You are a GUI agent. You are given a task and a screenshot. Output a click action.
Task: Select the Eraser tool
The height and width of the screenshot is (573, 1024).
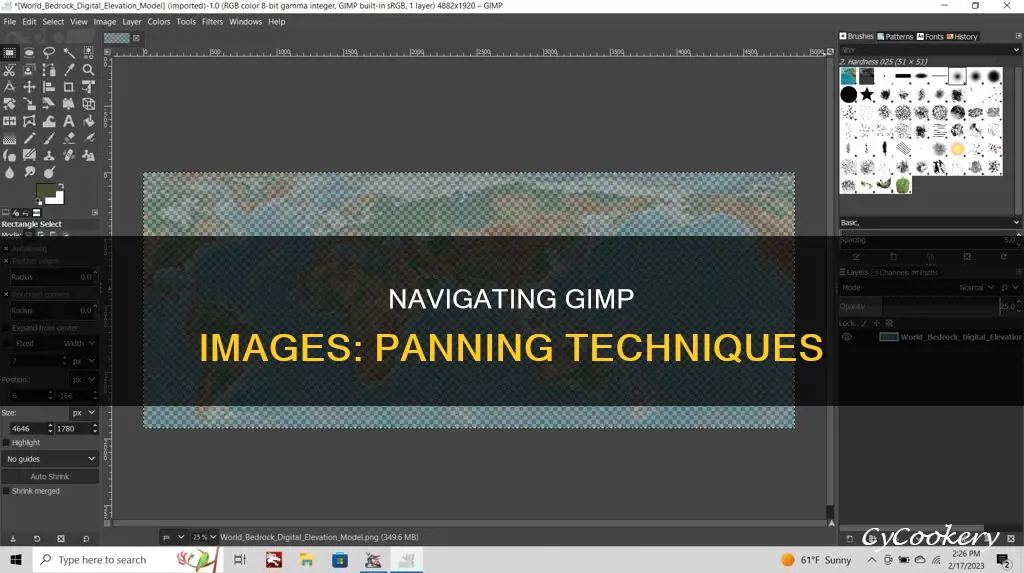point(69,138)
